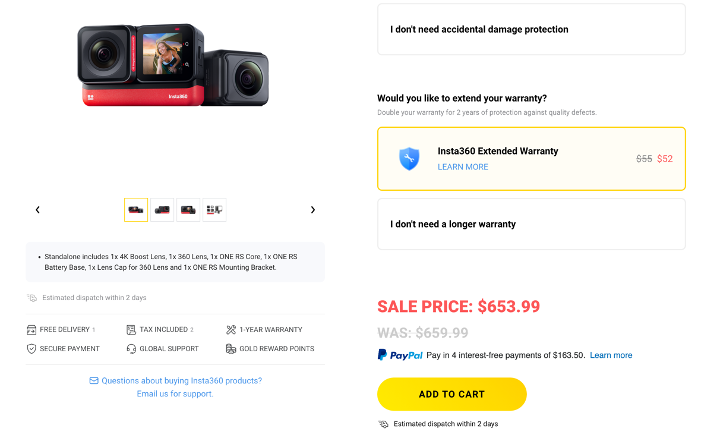Click the Gold Reward Points icon

(x=231, y=348)
